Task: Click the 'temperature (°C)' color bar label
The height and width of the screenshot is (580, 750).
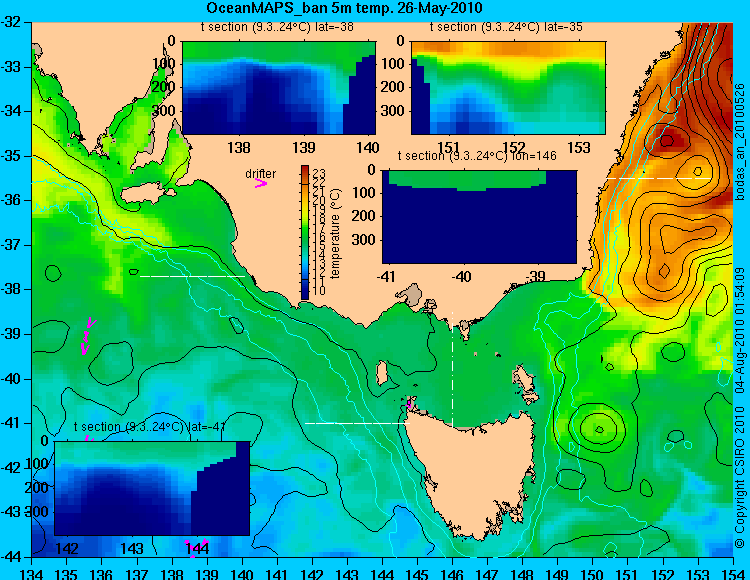Action: pyautogui.click(x=335, y=233)
